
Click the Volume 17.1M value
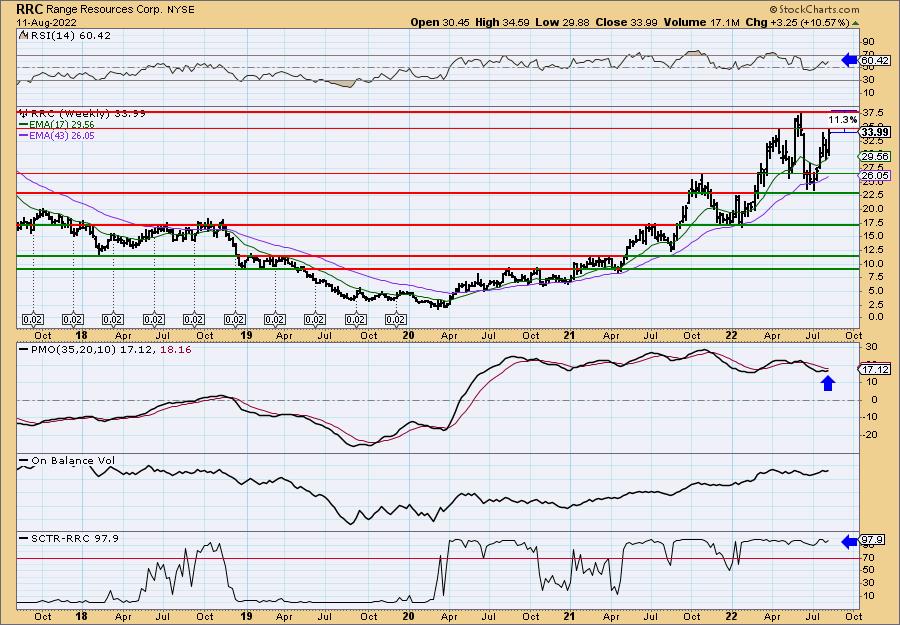(x=699, y=22)
